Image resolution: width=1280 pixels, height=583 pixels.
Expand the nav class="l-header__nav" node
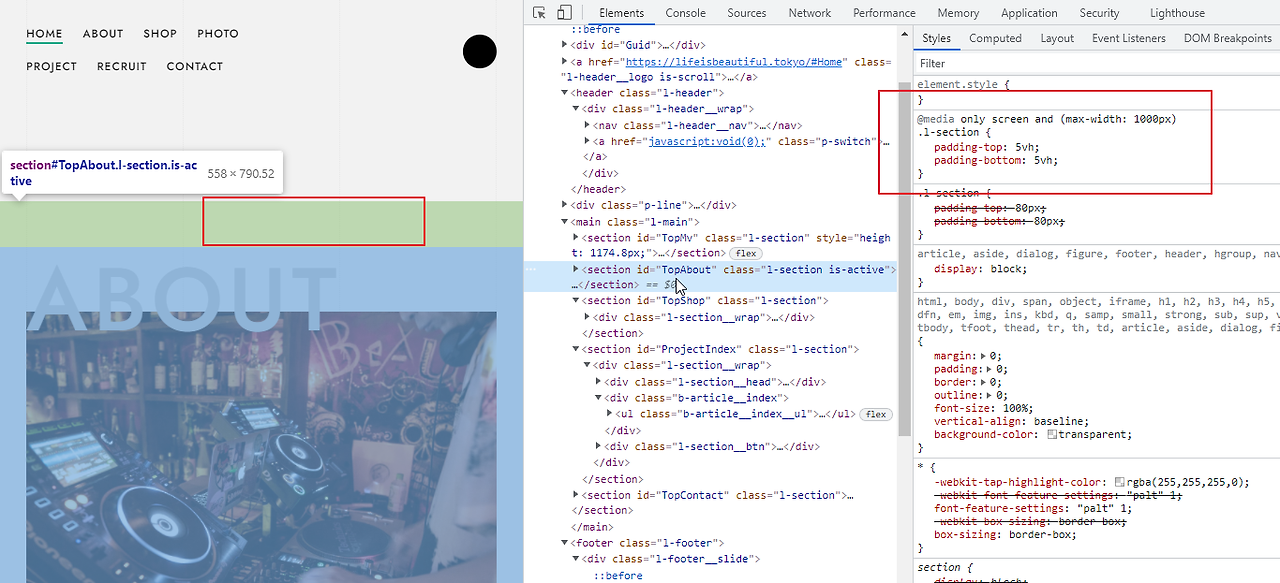tap(587, 126)
